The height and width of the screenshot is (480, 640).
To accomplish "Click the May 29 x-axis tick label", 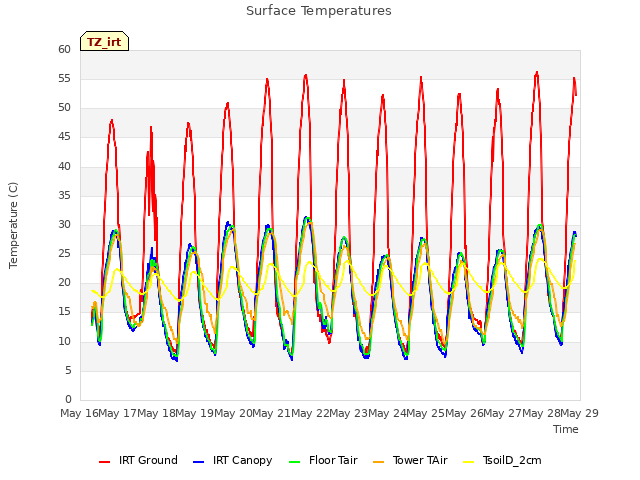I will 580,413.
